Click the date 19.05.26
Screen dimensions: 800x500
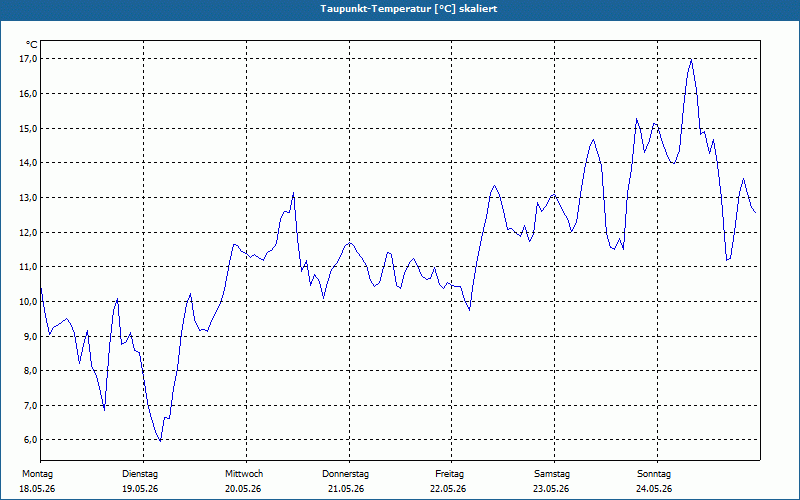140,489
